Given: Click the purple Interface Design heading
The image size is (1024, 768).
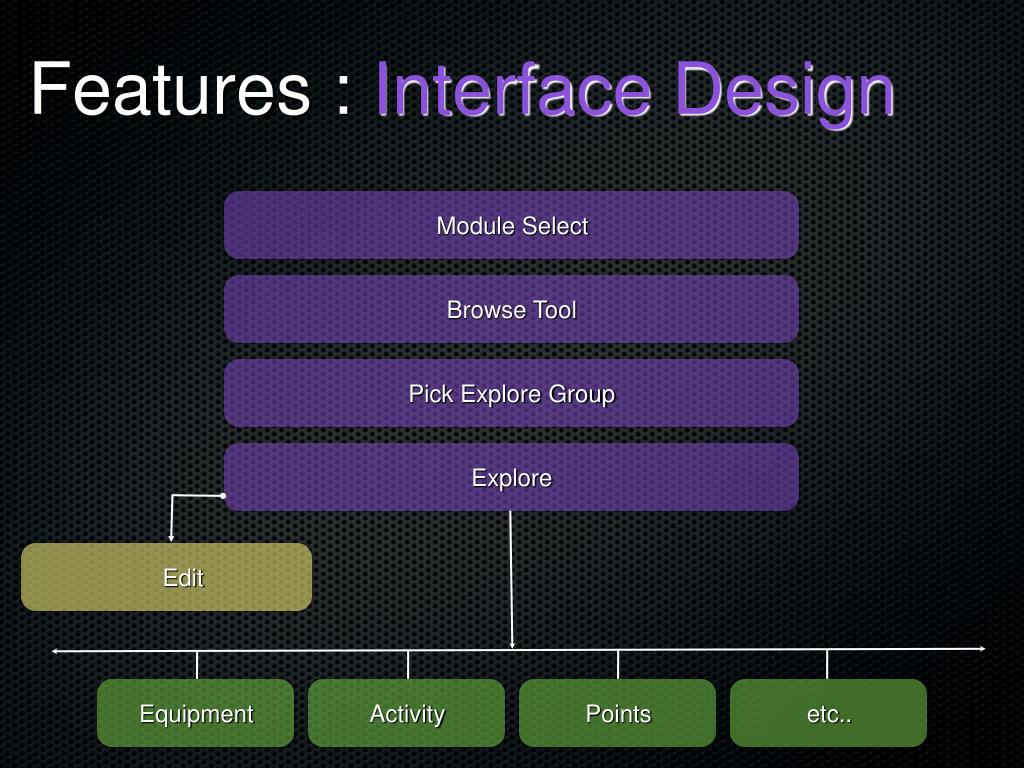Looking at the screenshot, I should 635,93.
